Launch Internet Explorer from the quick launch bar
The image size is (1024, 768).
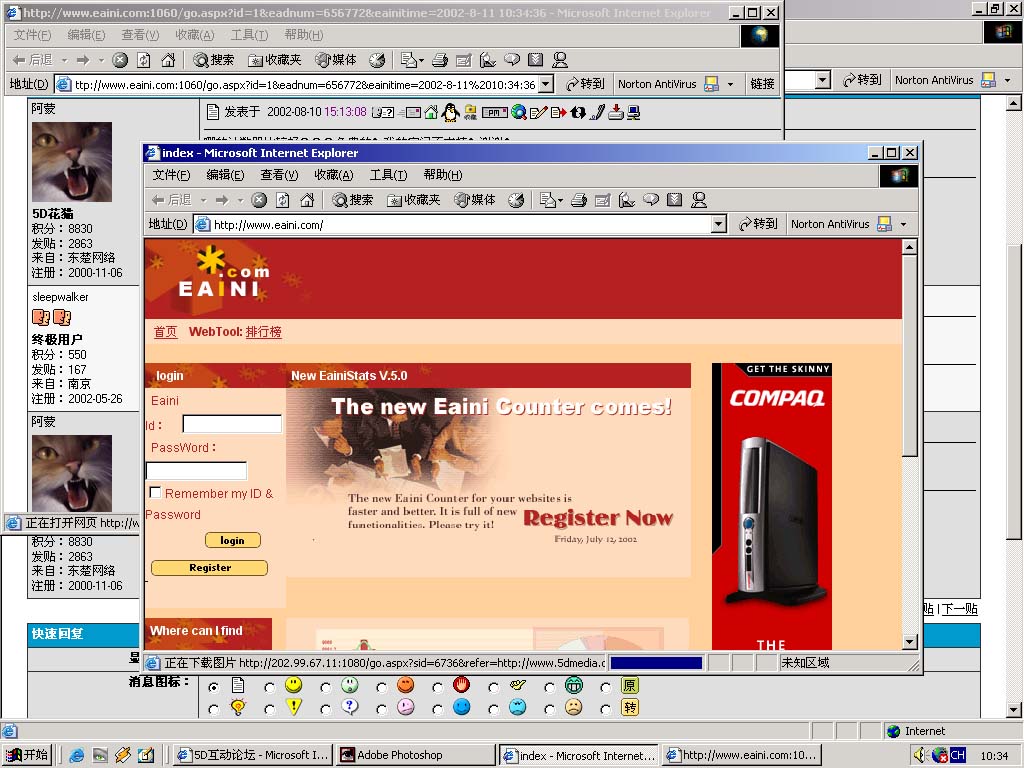pyautogui.click(x=76, y=756)
